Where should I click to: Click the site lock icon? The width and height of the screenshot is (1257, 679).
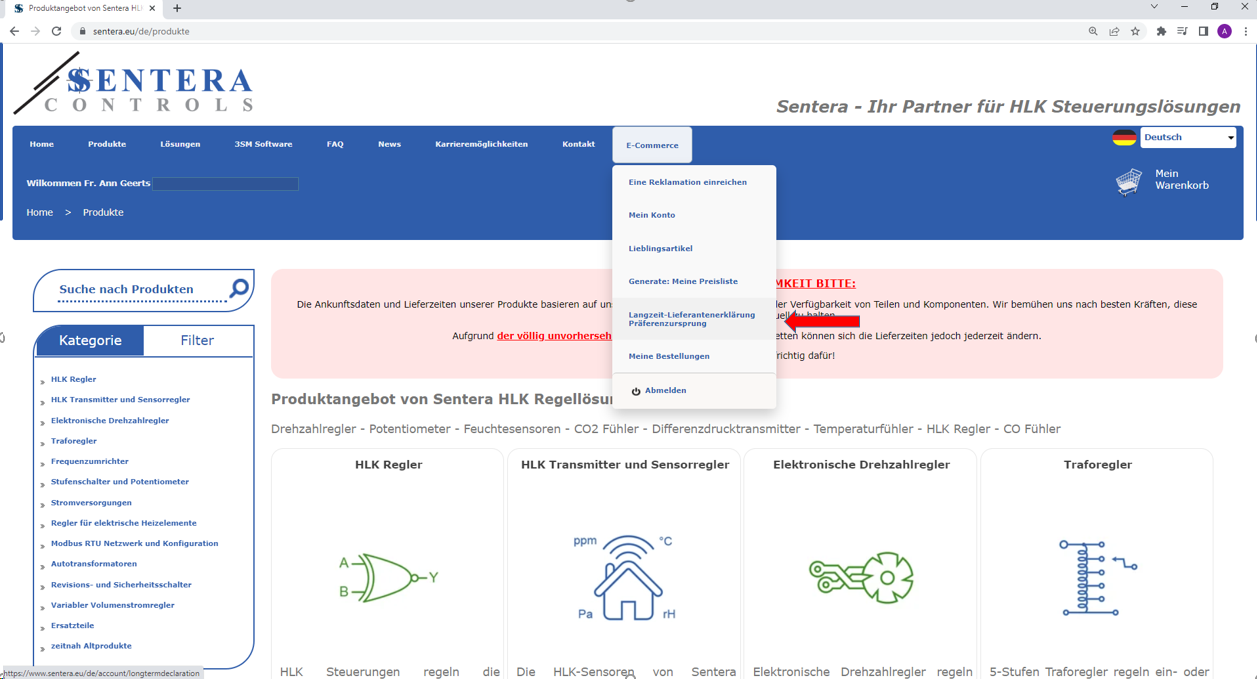click(83, 31)
